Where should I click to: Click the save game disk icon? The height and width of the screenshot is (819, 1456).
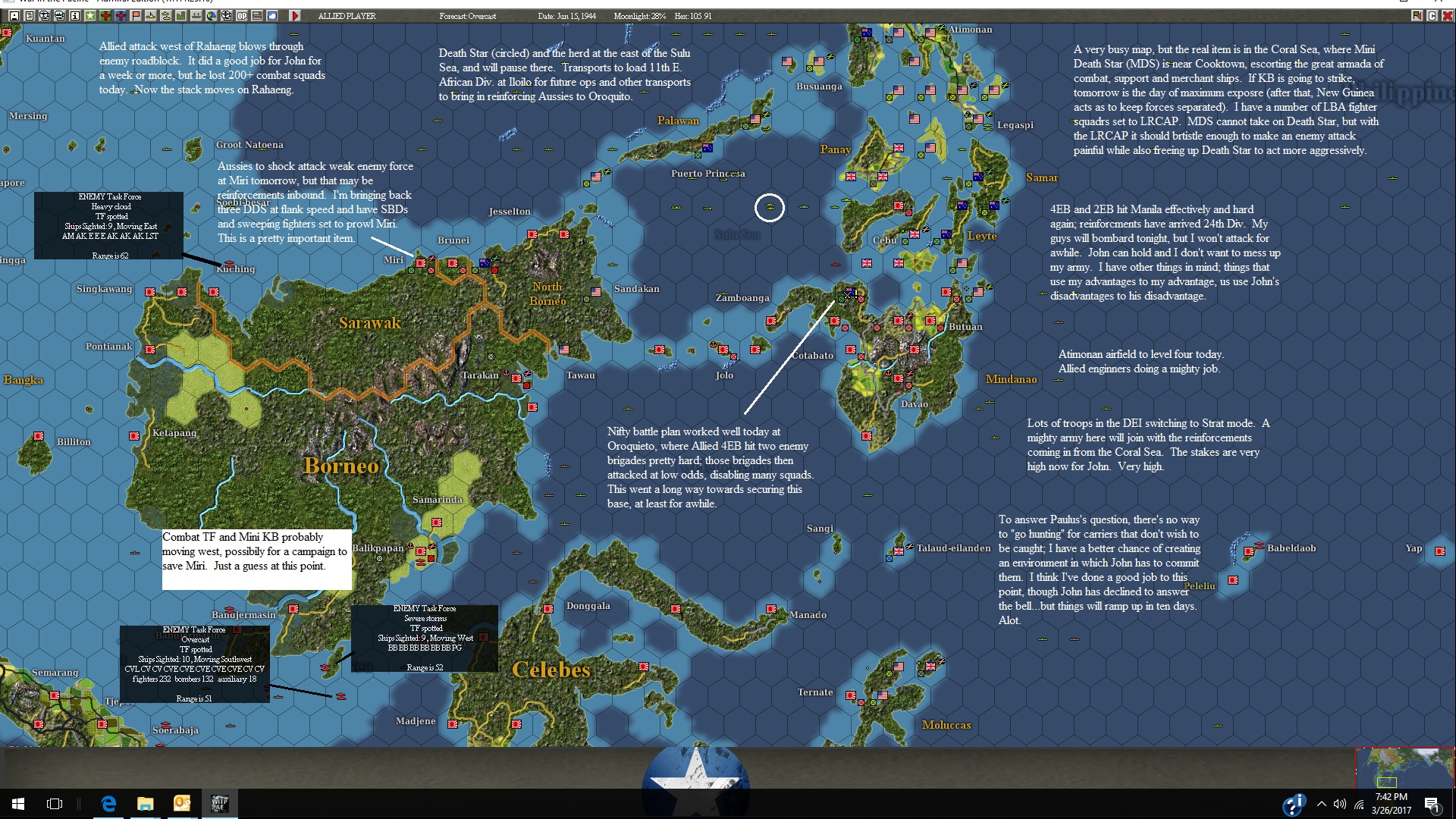tap(14, 16)
